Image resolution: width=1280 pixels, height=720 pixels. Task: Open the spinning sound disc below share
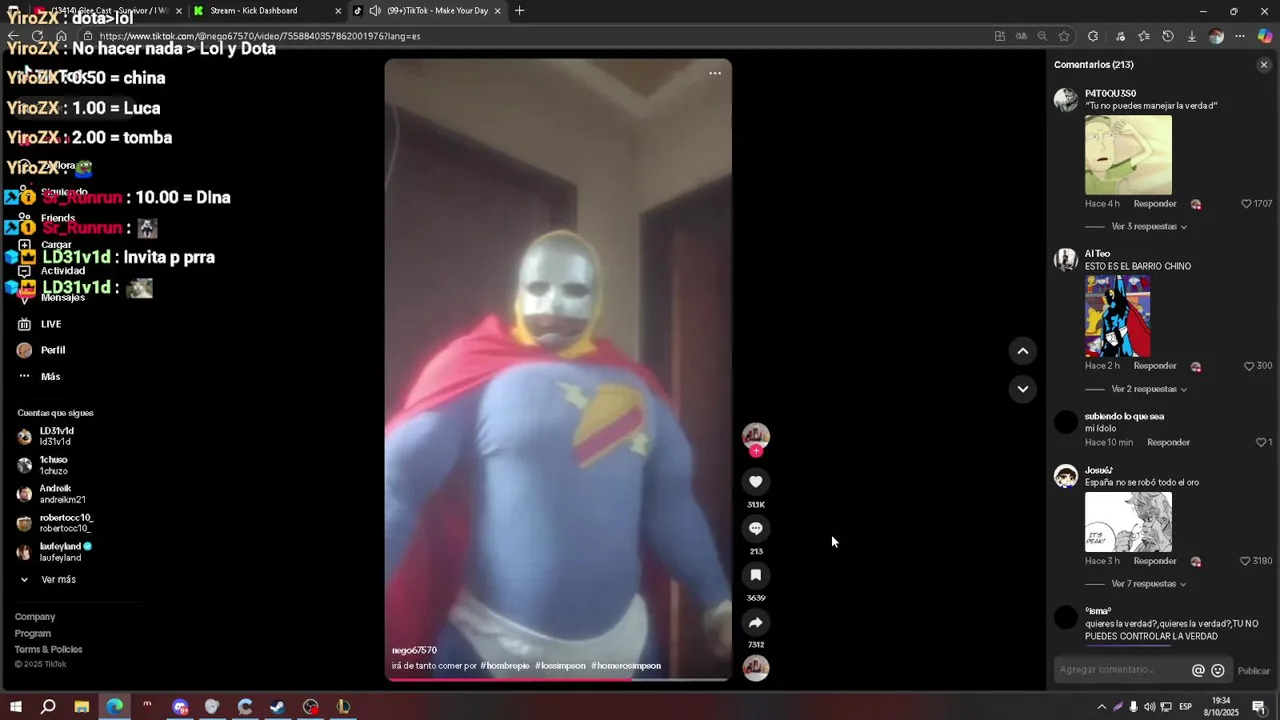tap(756, 668)
